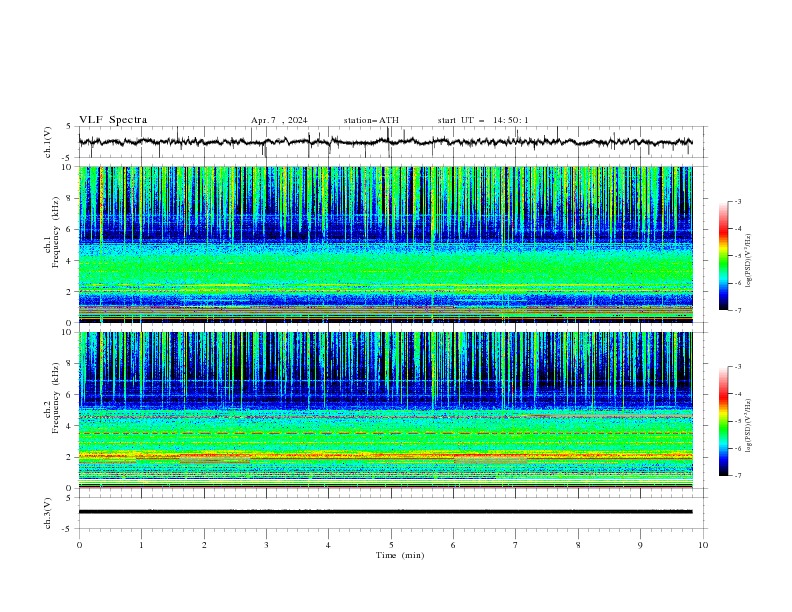
Task: Click the ch.2 colorbar log(PSD) label
Action: pos(749,426)
